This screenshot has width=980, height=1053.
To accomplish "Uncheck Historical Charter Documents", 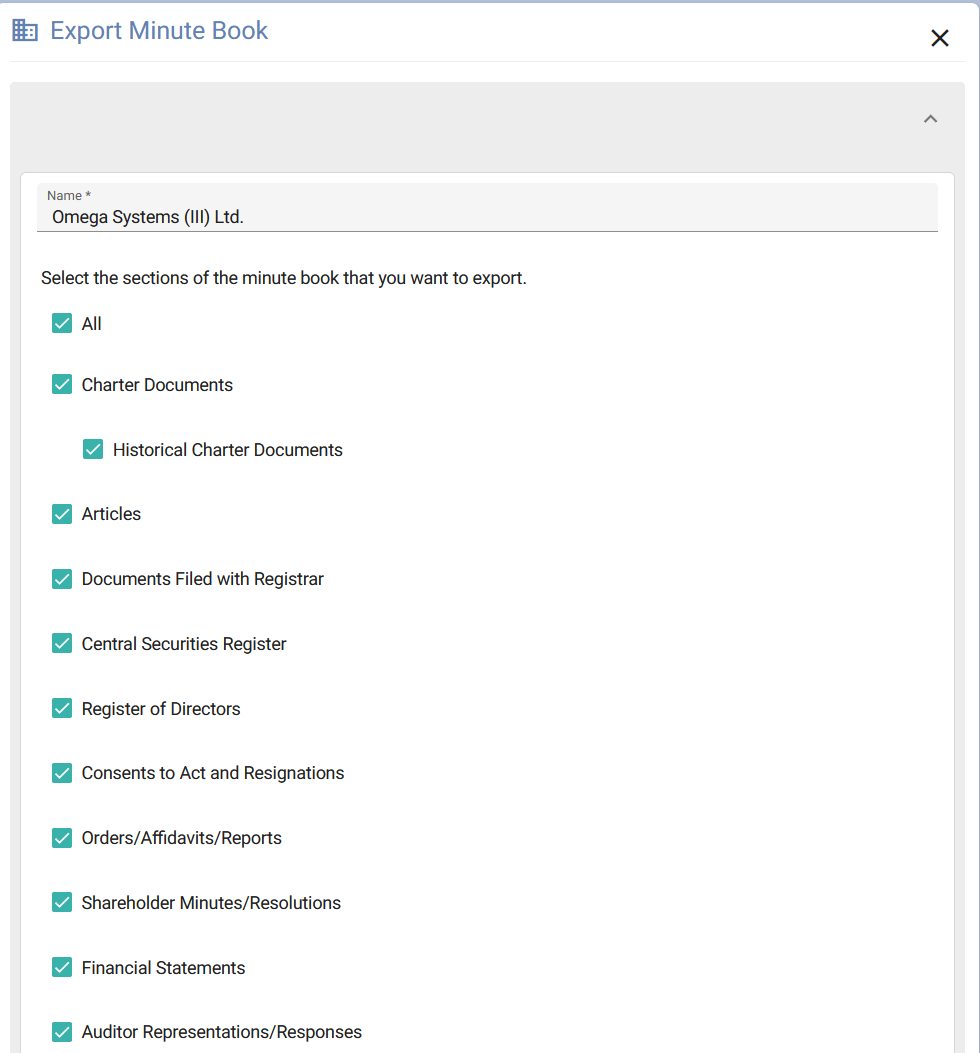I will tap(93, 450).
